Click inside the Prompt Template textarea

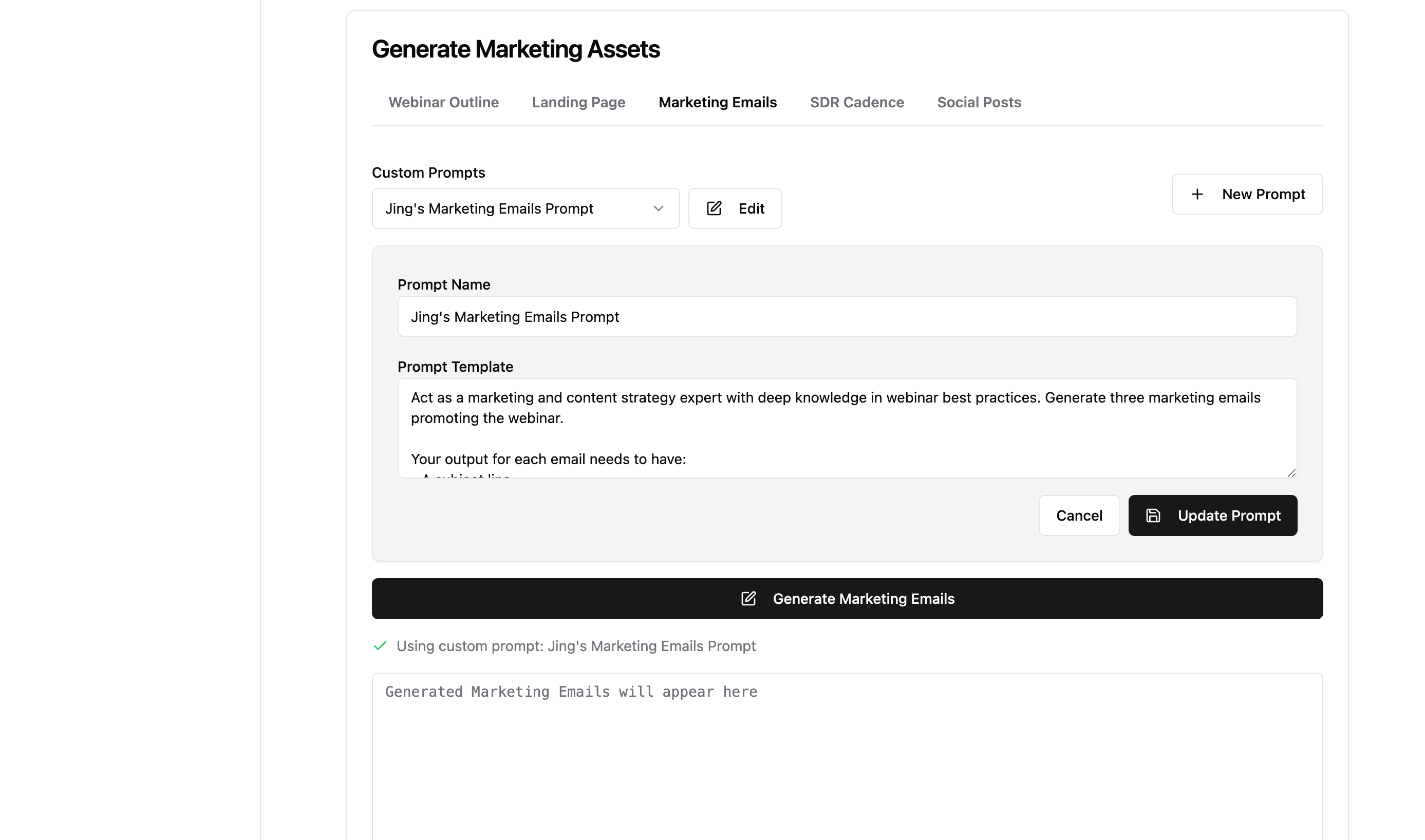pyautogui.click(x=847, y=428)
